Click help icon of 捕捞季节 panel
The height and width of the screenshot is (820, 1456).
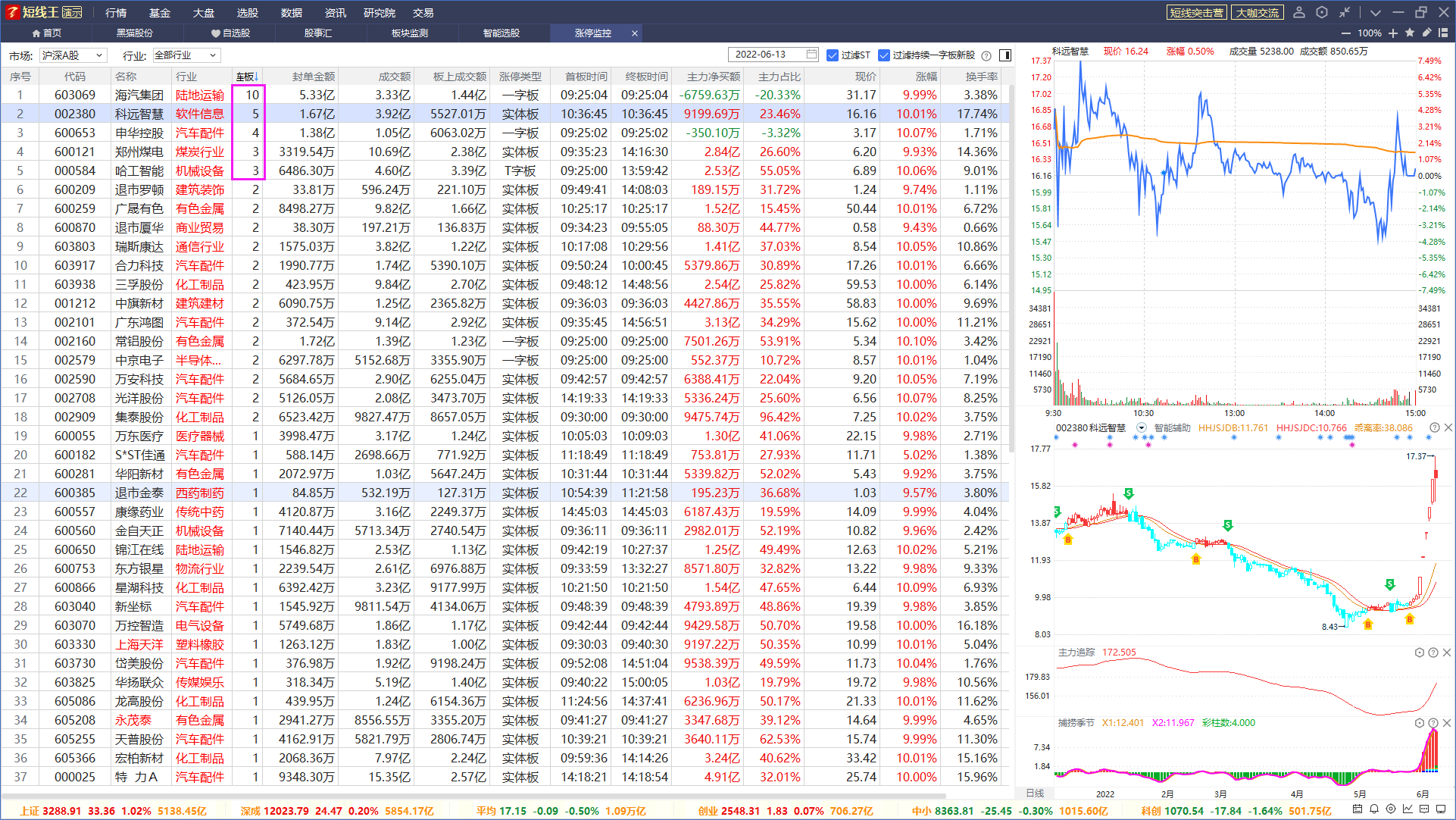[1433, 723]
